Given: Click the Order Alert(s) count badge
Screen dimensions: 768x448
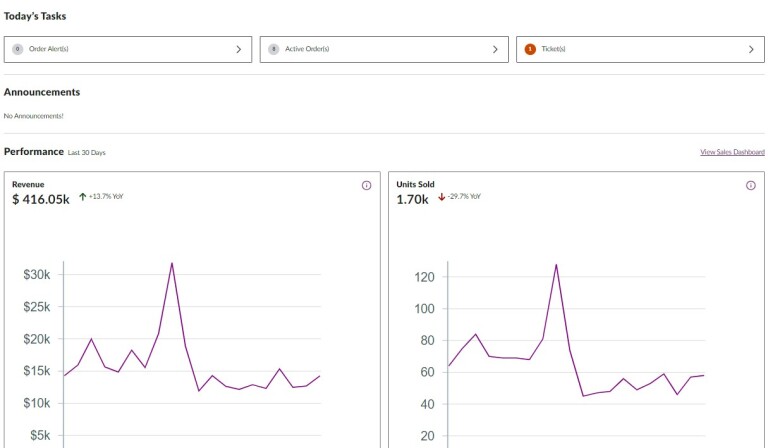Looking at the screenshot, I should 17,49.
